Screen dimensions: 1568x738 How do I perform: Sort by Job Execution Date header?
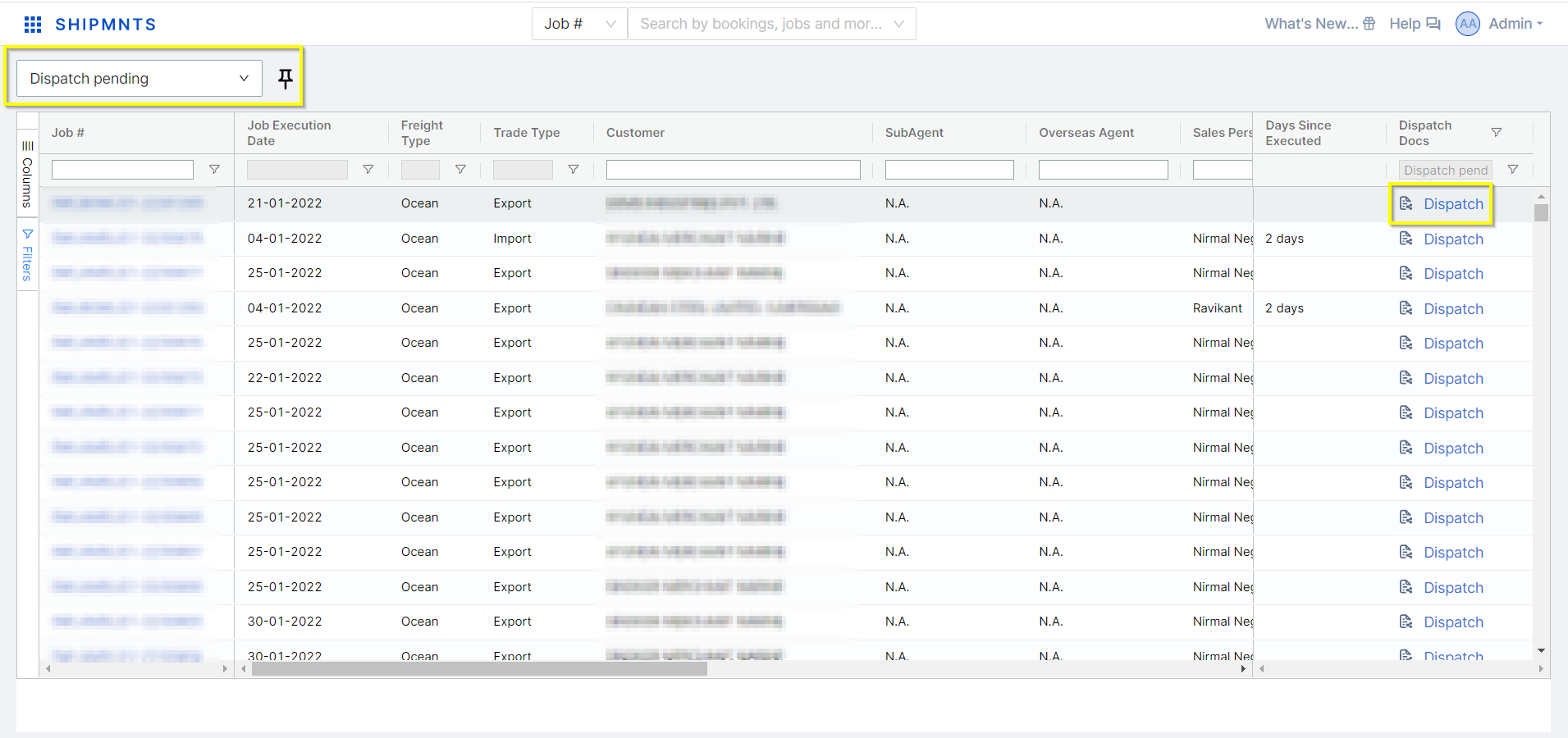(289, 133)
